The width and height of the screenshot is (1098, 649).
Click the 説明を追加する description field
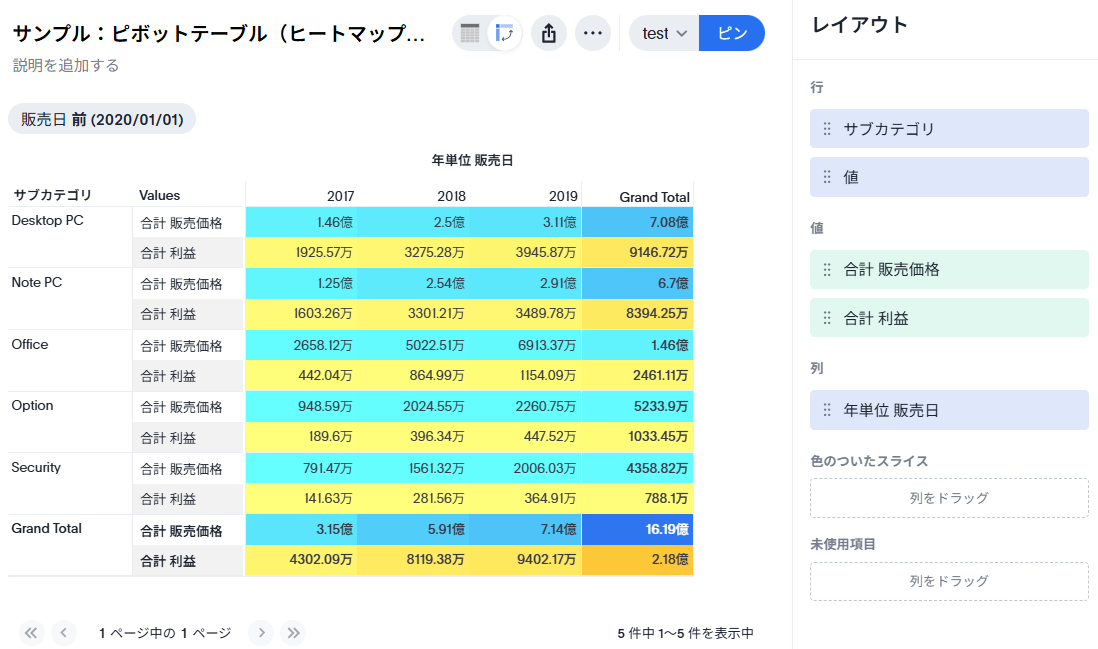coord(66,66)
